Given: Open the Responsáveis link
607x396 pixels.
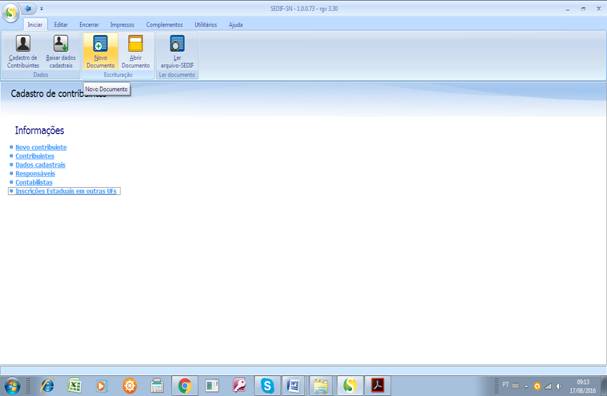Looking at the screenshot, I should coord(35,173).
